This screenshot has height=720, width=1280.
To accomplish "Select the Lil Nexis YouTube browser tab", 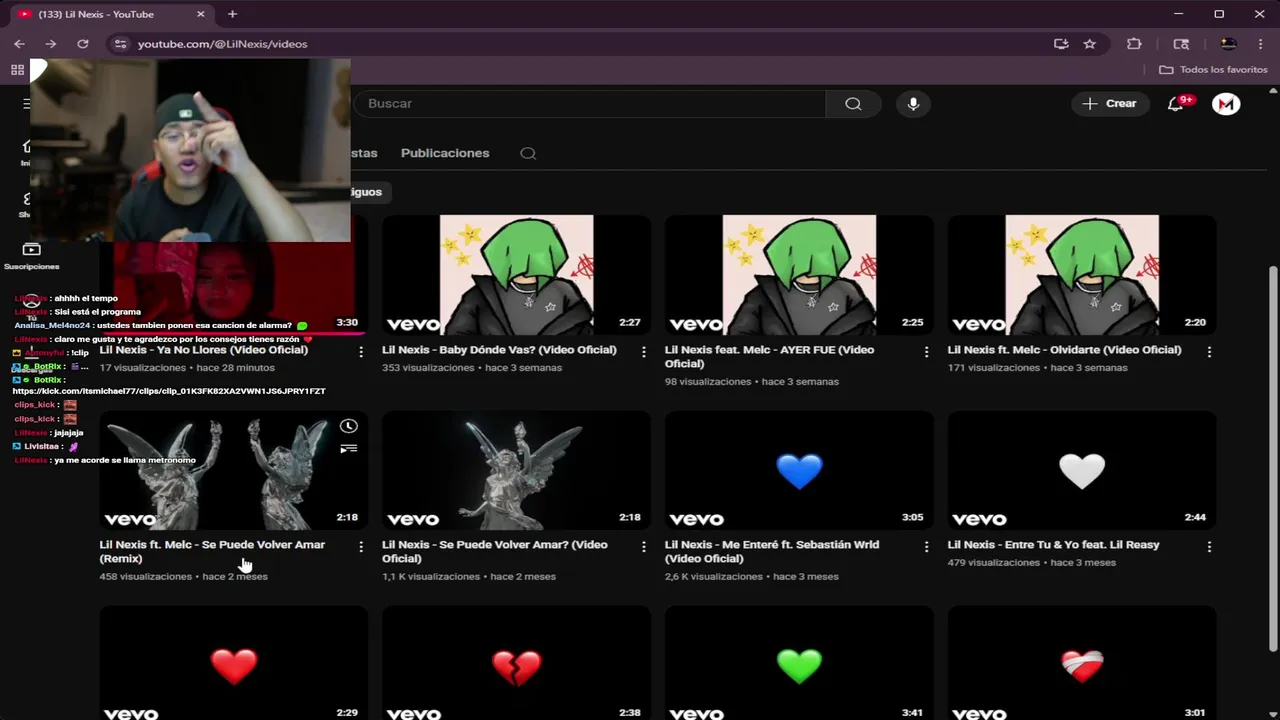I will click(110, 14).
